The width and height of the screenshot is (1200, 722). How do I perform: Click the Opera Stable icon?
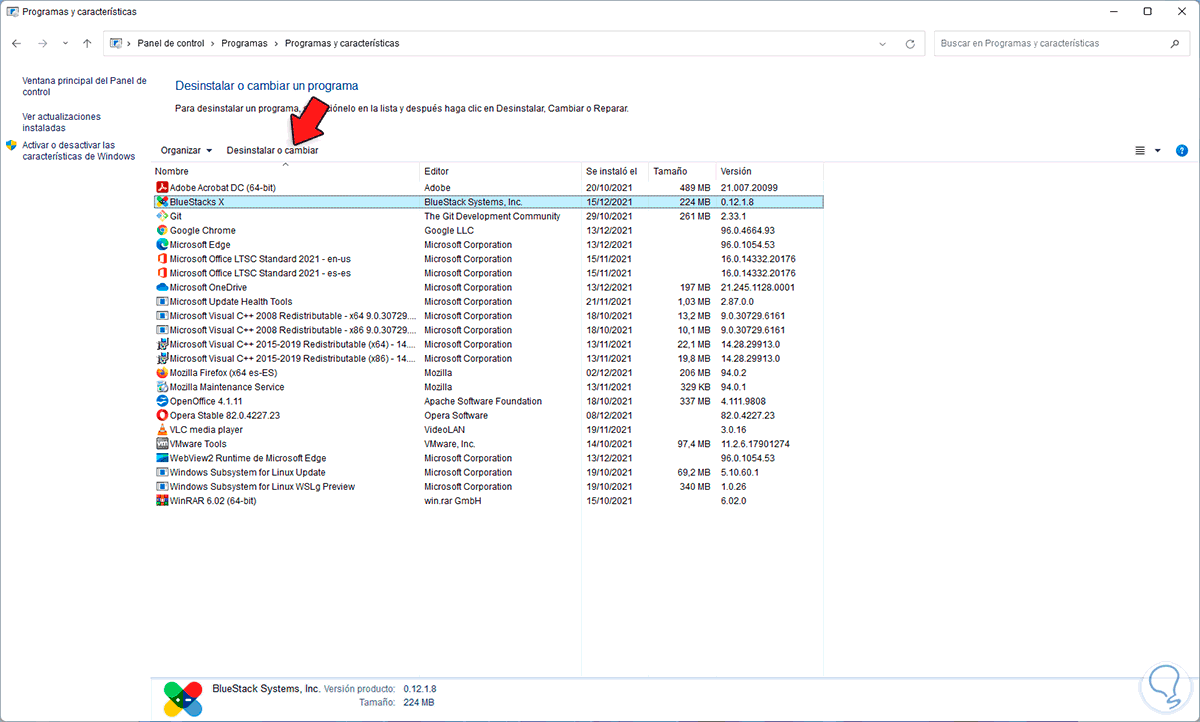pos(162,415)
